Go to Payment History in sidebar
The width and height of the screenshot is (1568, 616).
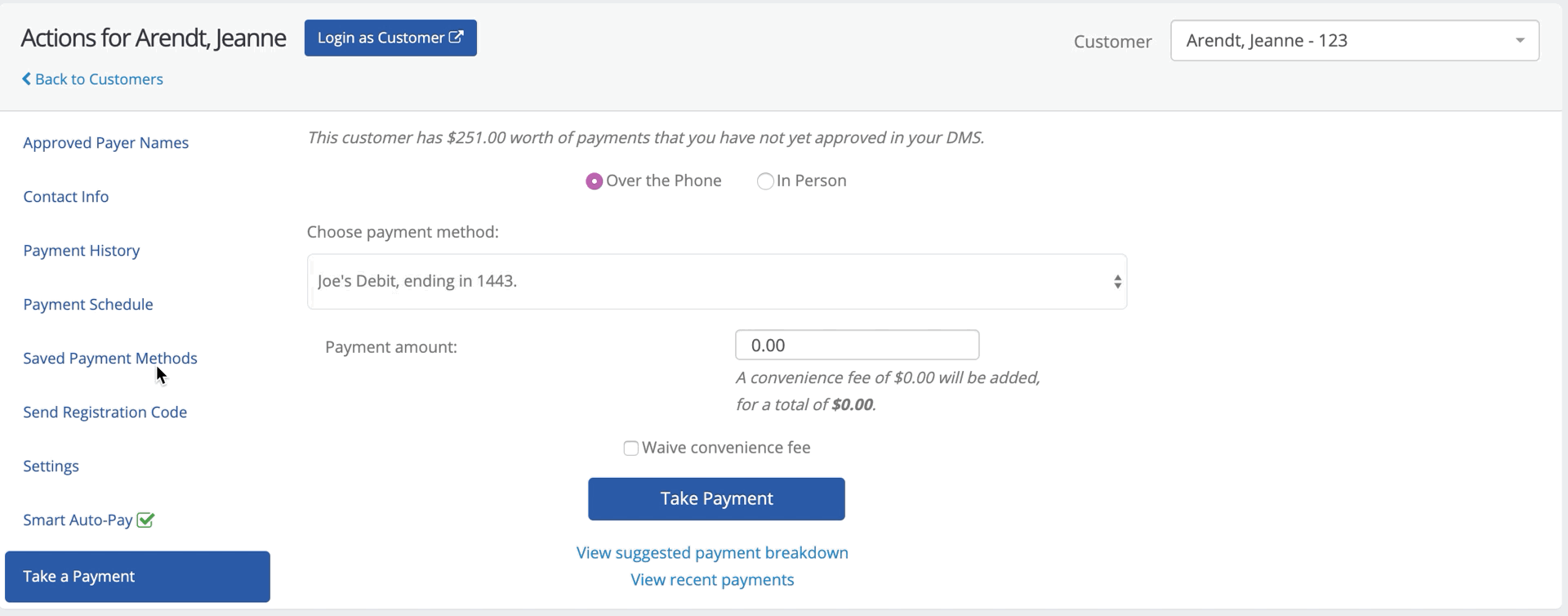pyautogui.click(x=81, y=251)
